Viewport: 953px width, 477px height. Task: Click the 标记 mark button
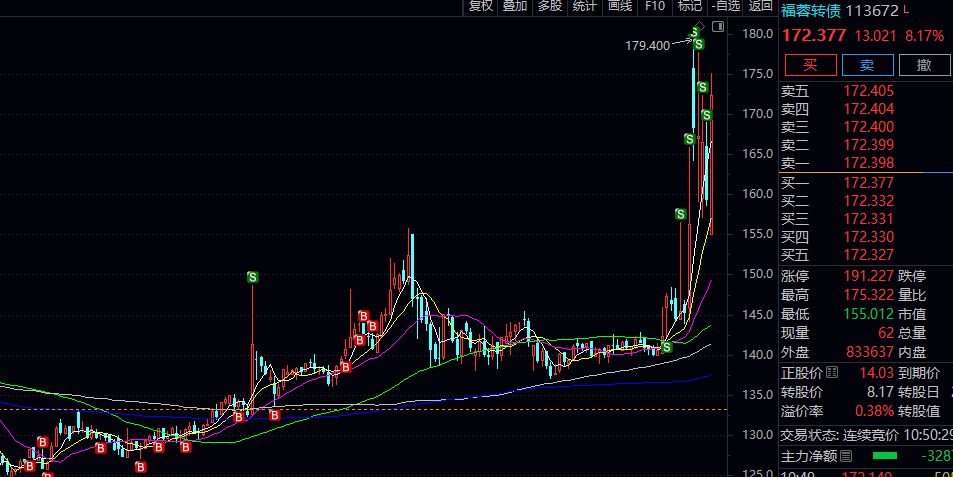coord(690,6)
